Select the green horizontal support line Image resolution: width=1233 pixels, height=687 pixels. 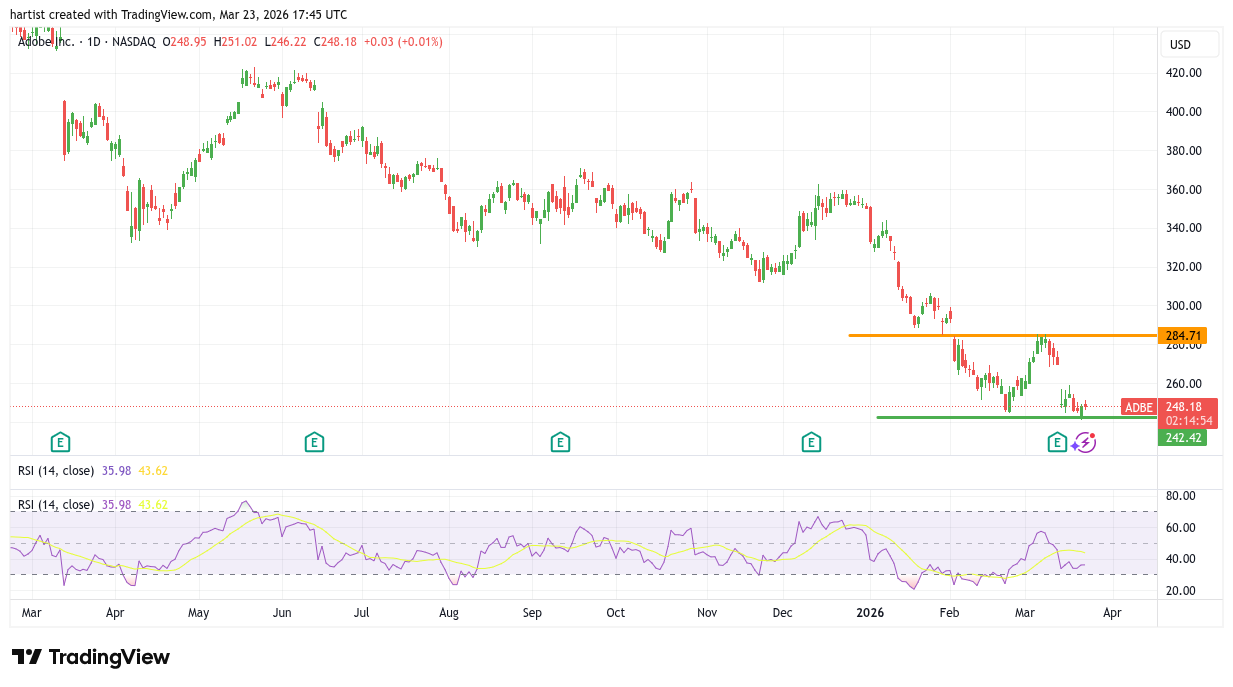960,417
